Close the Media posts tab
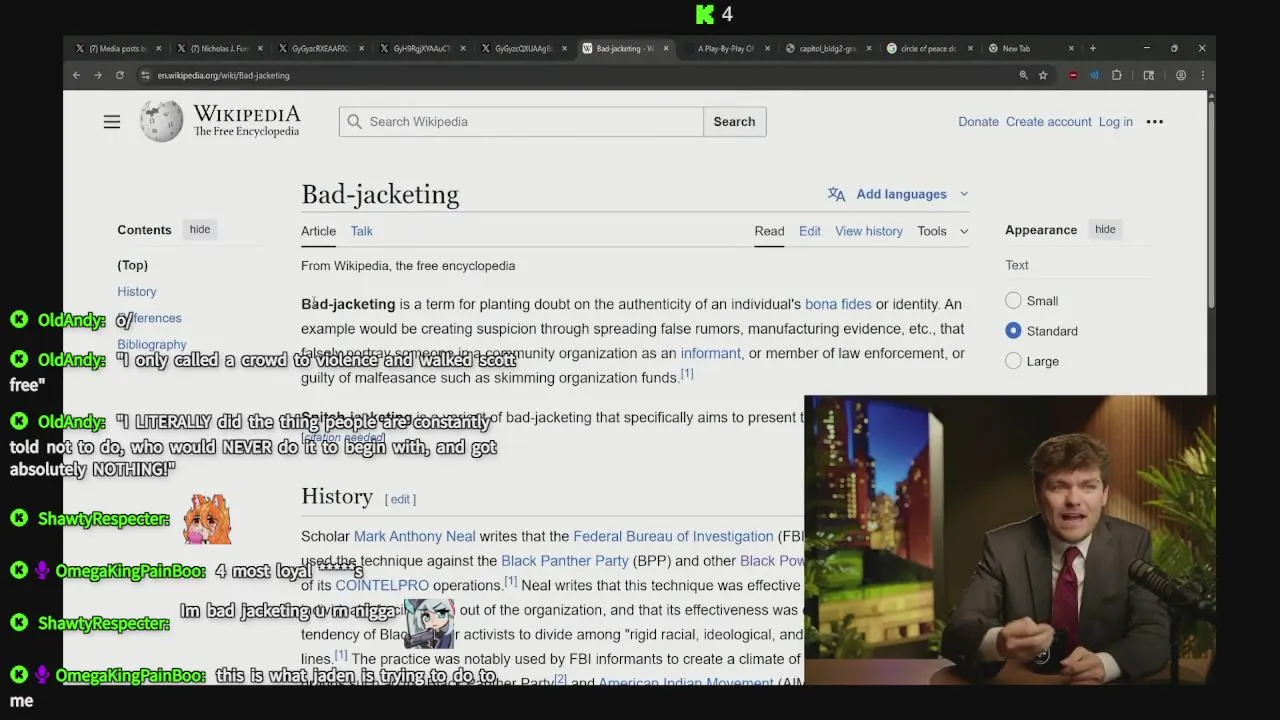This screenshot has width=1280, height=720. (159, 48)
